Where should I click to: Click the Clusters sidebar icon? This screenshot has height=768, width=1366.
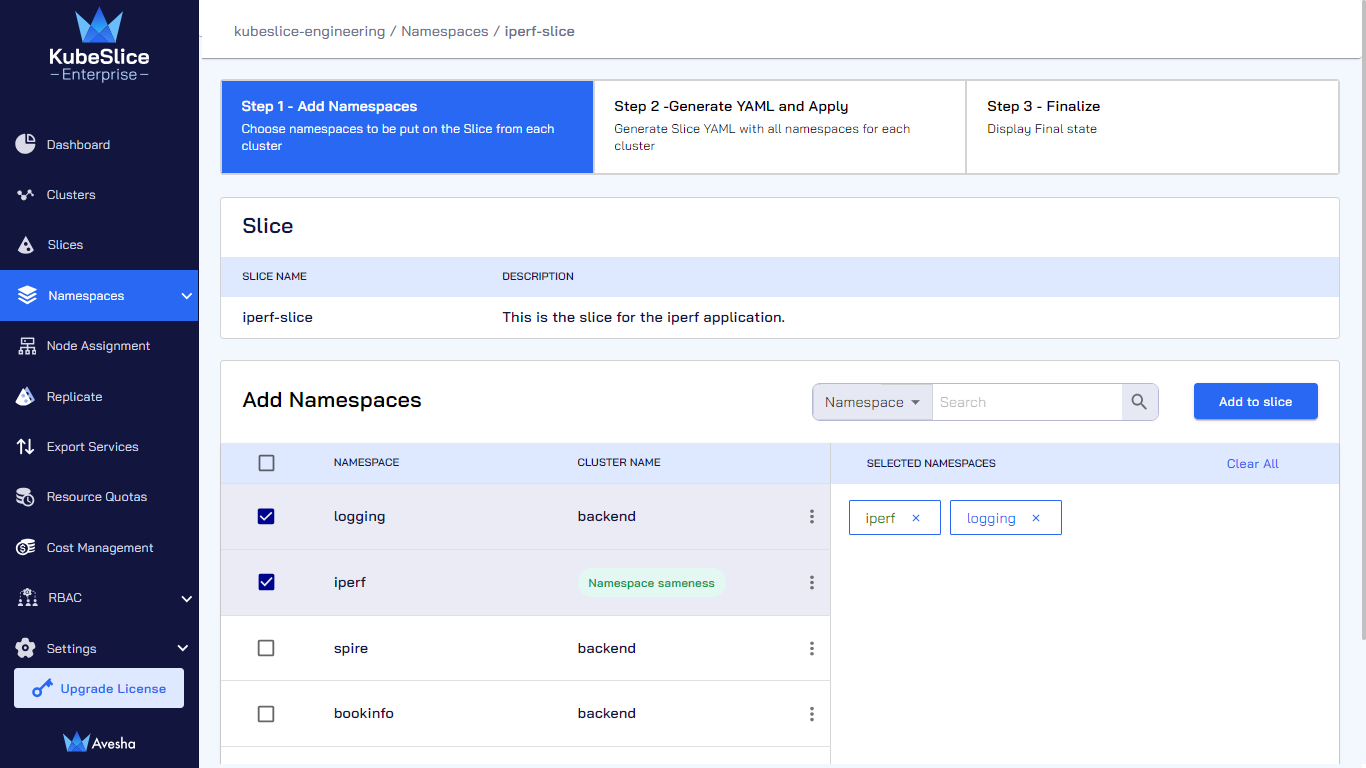[x=26, y=195]
